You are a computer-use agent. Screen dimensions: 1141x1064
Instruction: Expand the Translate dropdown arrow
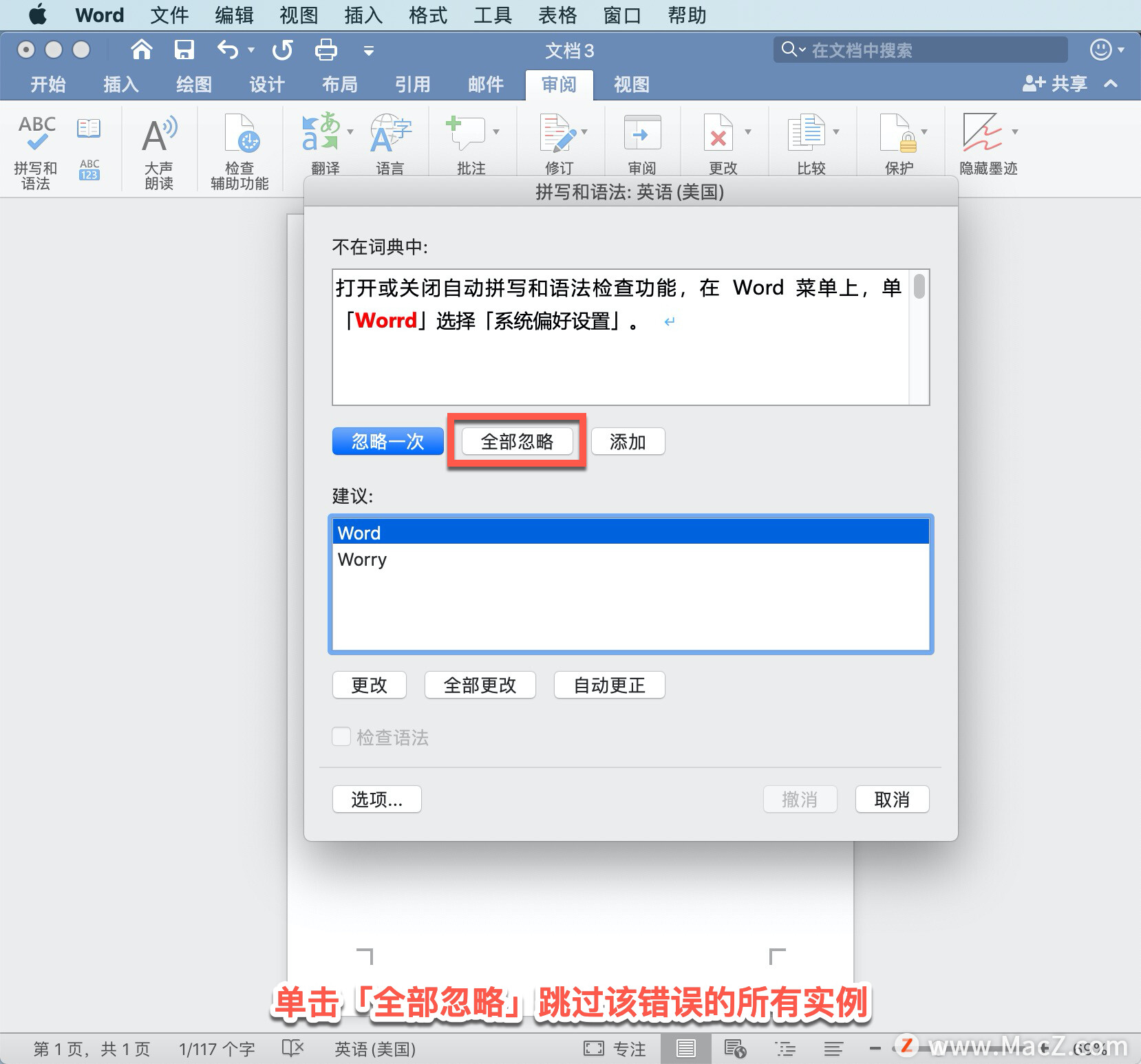tap(350, 131)
